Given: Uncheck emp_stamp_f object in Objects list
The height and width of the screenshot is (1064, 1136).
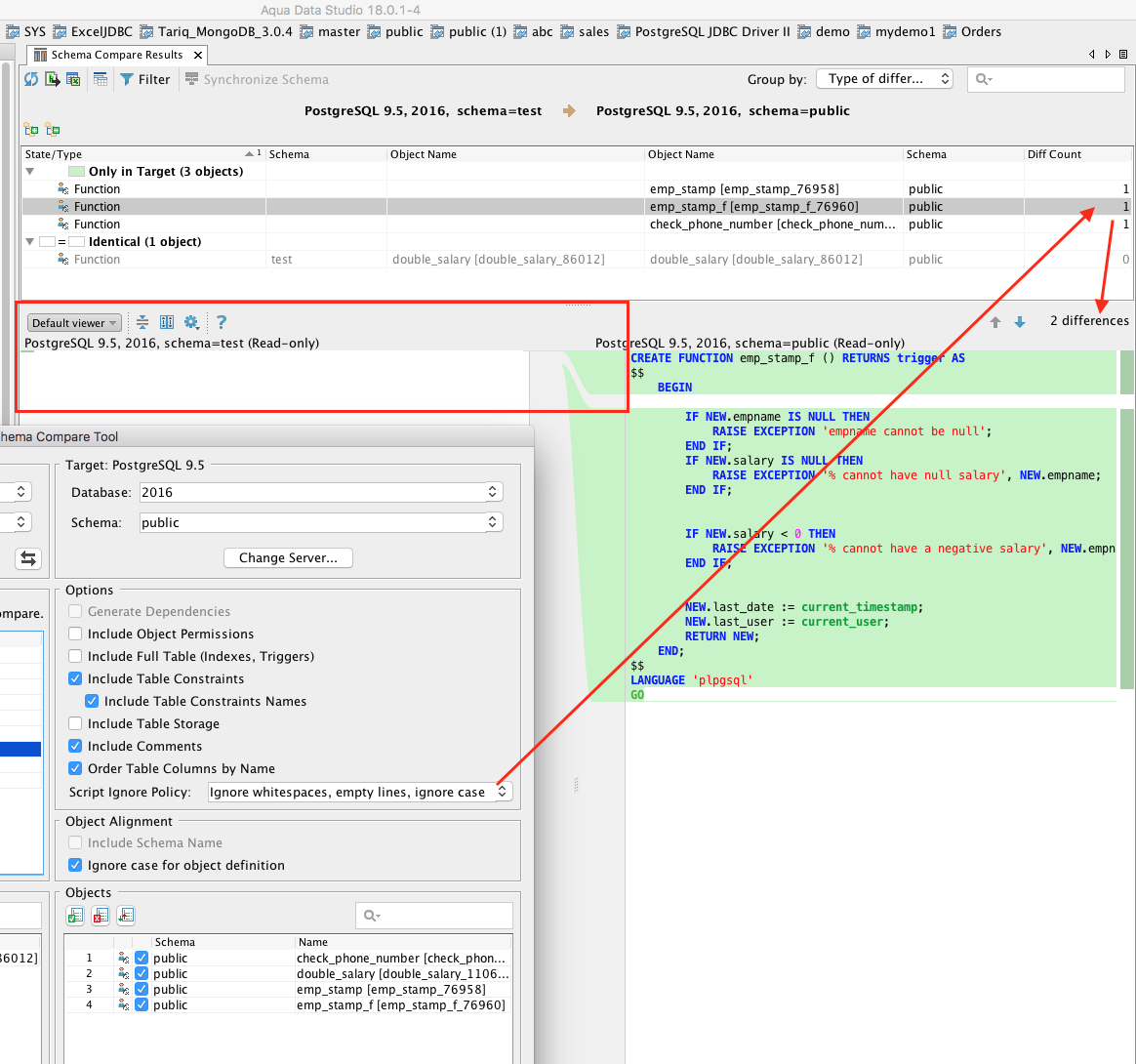Looking at the screenshot, I should pos(142,1005).
